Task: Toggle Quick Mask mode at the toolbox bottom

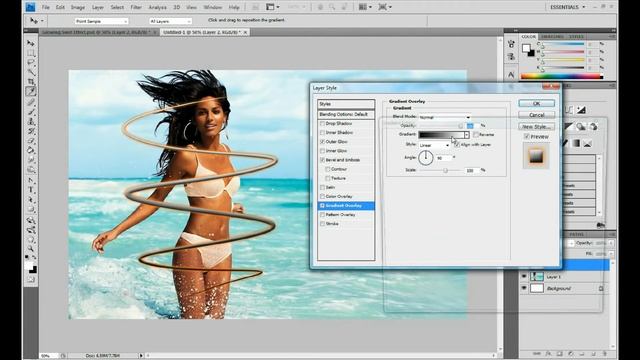Action: click(31, 280)
